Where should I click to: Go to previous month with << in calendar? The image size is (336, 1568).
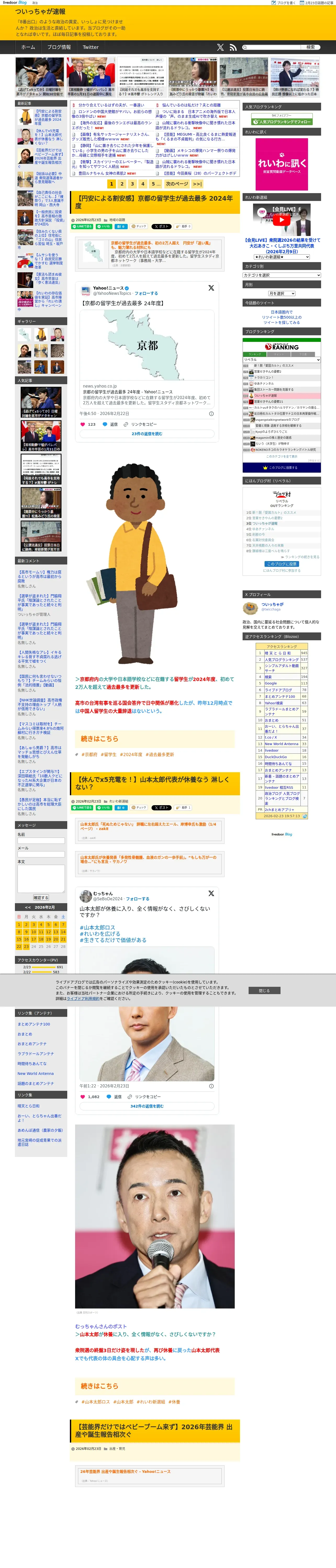(x=27, y=908)
